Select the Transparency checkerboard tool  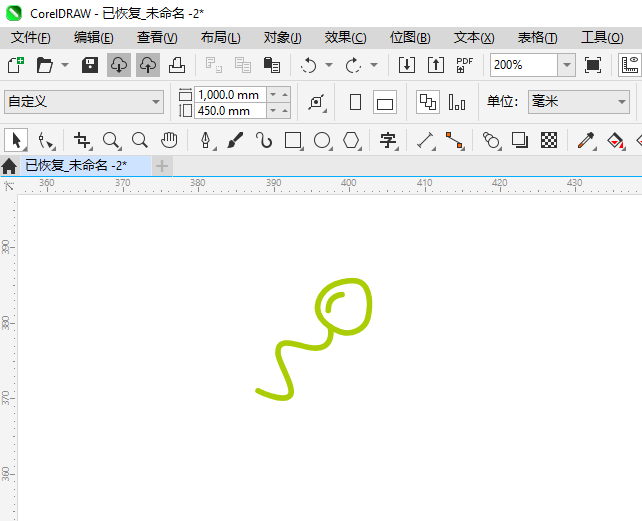point(549,140)
